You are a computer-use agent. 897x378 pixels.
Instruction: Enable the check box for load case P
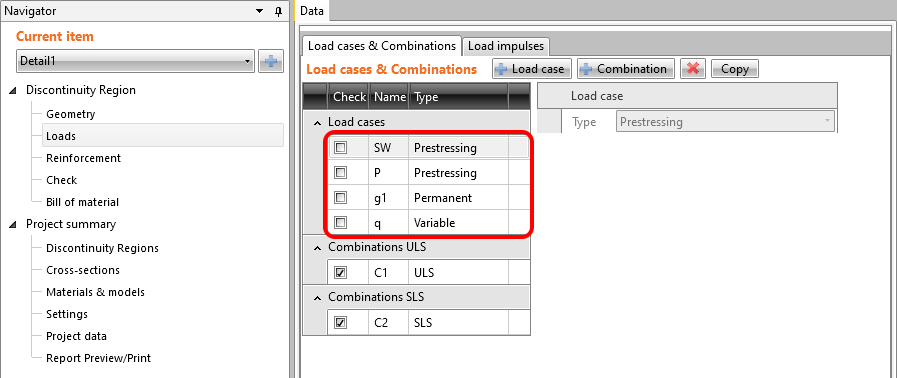(340, 173)
